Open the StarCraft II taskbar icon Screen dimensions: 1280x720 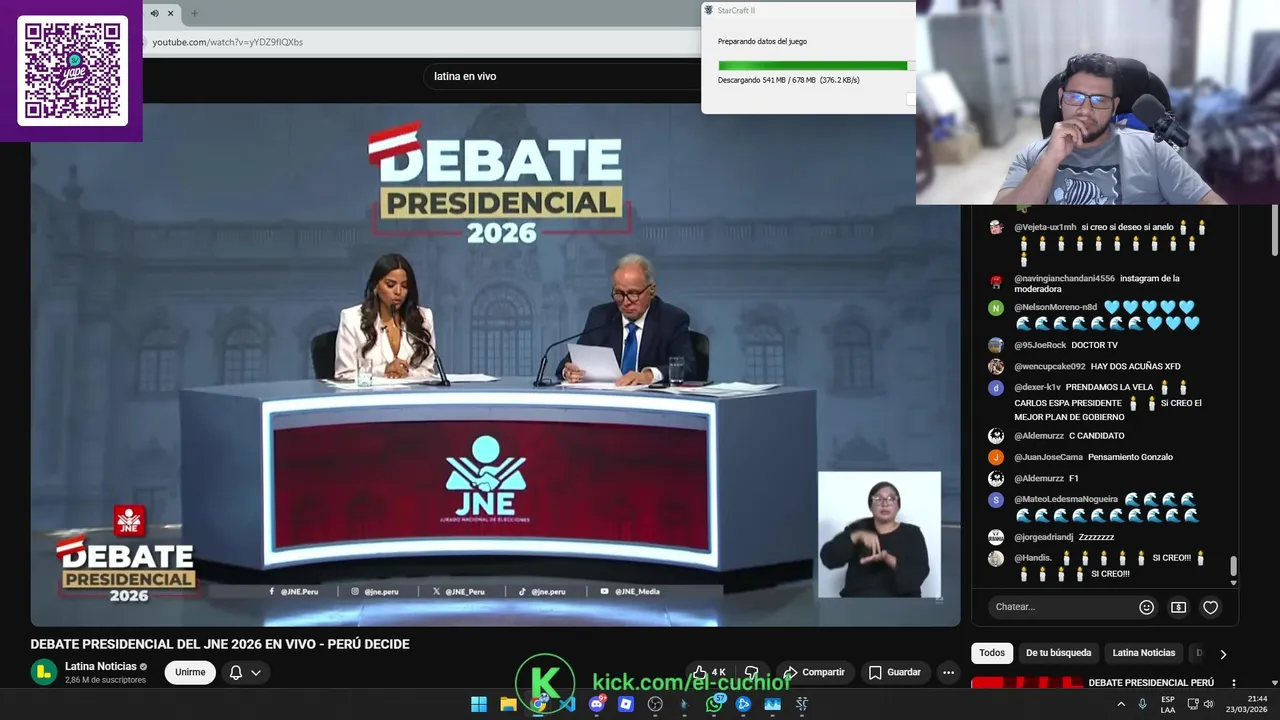click(x=802, y=704)
